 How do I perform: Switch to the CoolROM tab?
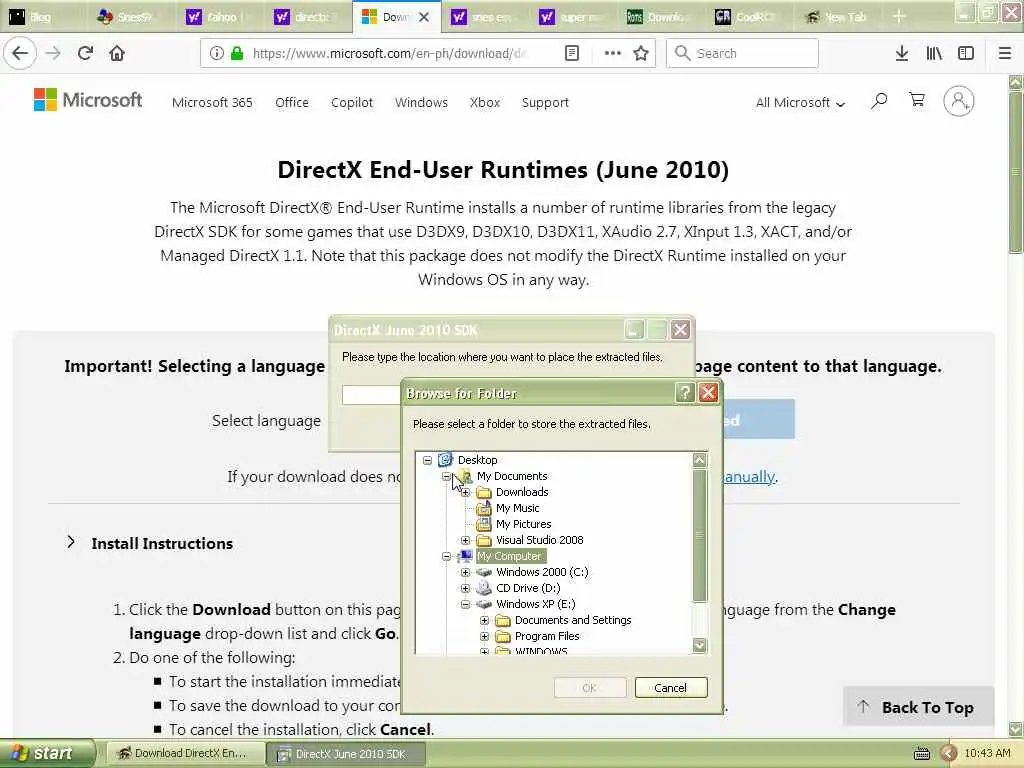[751, 17]
